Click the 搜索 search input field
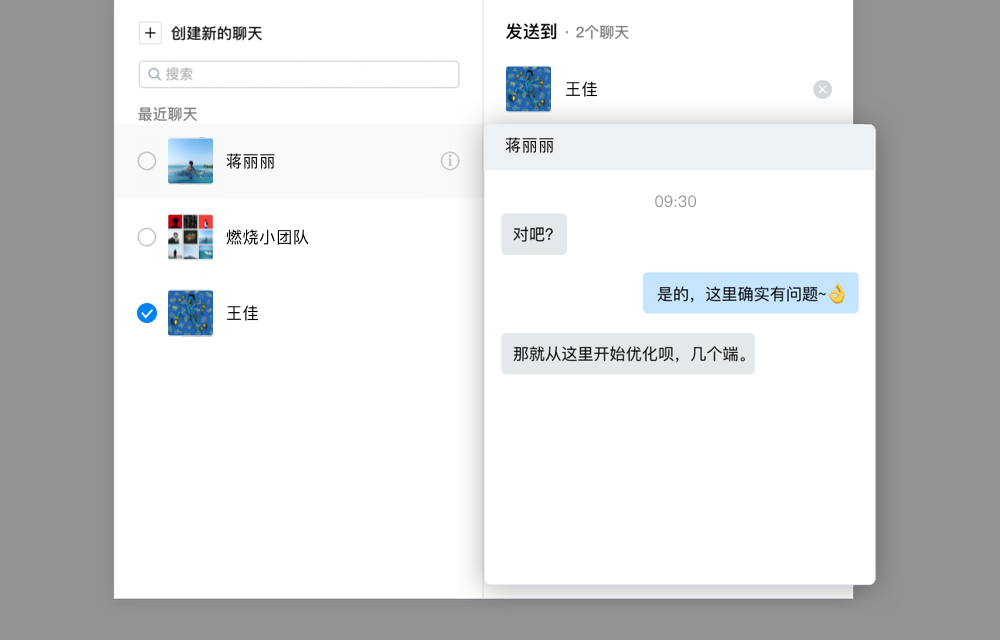 (298, 73)
